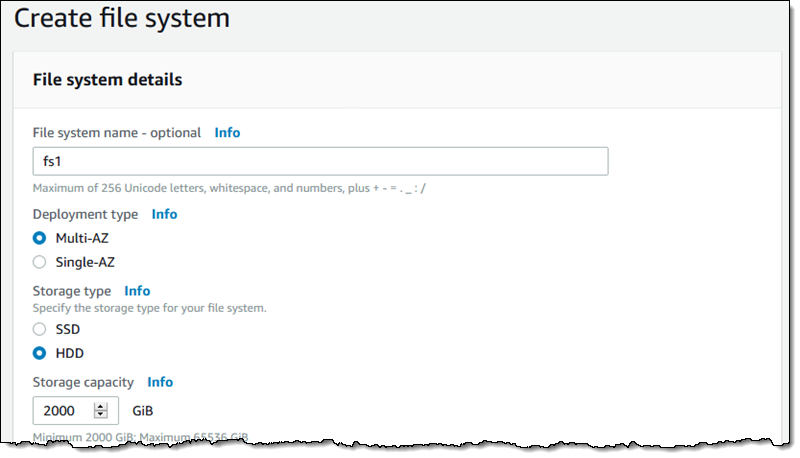Click the GiB unit label

(143, 410)
